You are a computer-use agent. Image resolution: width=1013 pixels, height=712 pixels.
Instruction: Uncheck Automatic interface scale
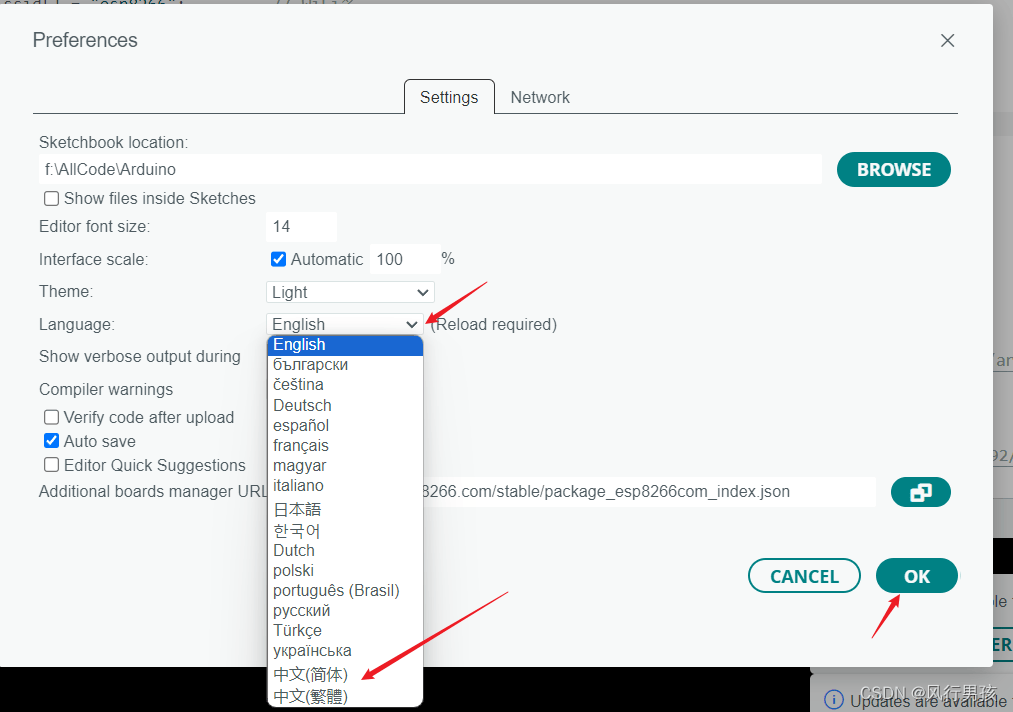(278, 258)
